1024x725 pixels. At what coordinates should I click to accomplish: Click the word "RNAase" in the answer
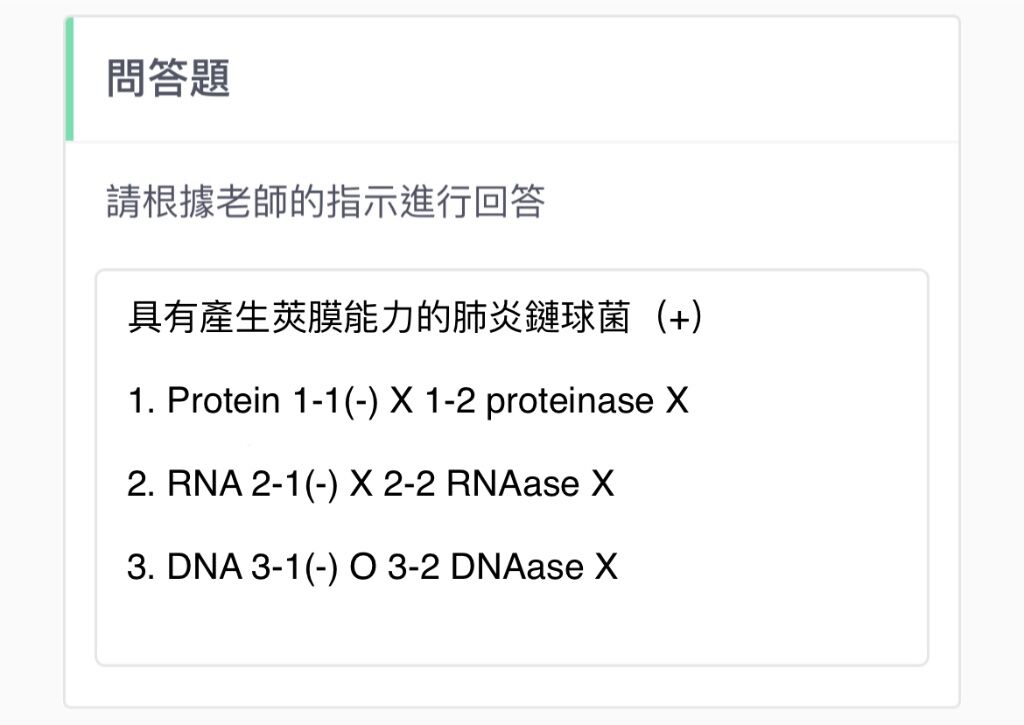[513, 484]
